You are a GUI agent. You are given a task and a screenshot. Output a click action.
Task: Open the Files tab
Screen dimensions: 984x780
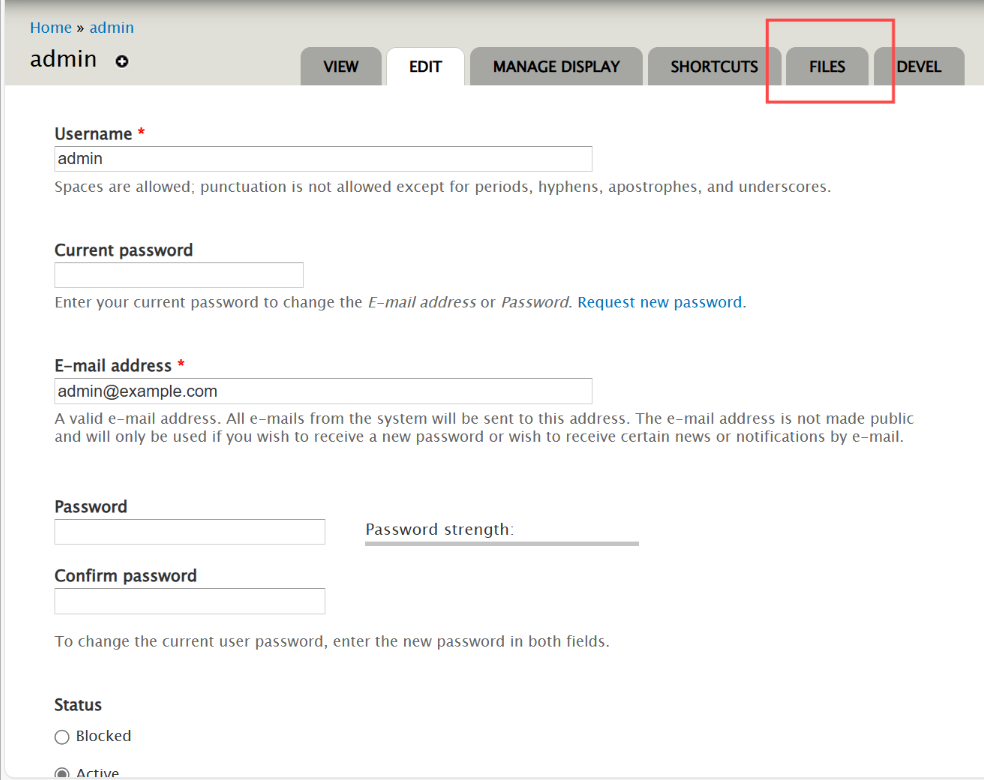point(827,66)
